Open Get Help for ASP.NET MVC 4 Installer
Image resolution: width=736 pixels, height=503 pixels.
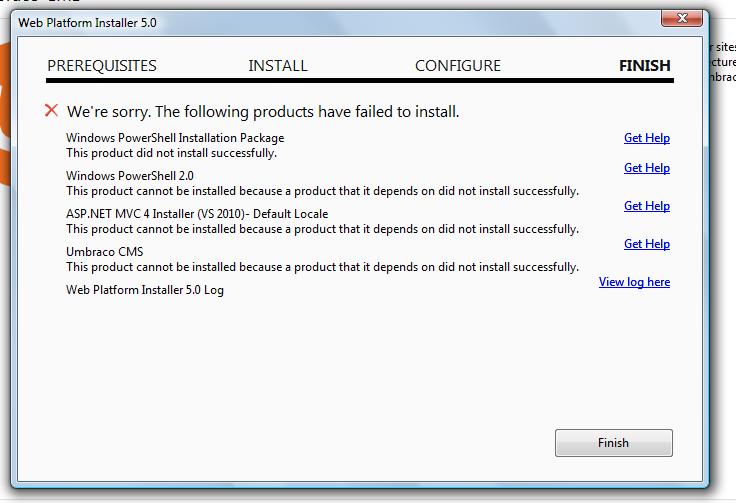(x=646, y=206)
